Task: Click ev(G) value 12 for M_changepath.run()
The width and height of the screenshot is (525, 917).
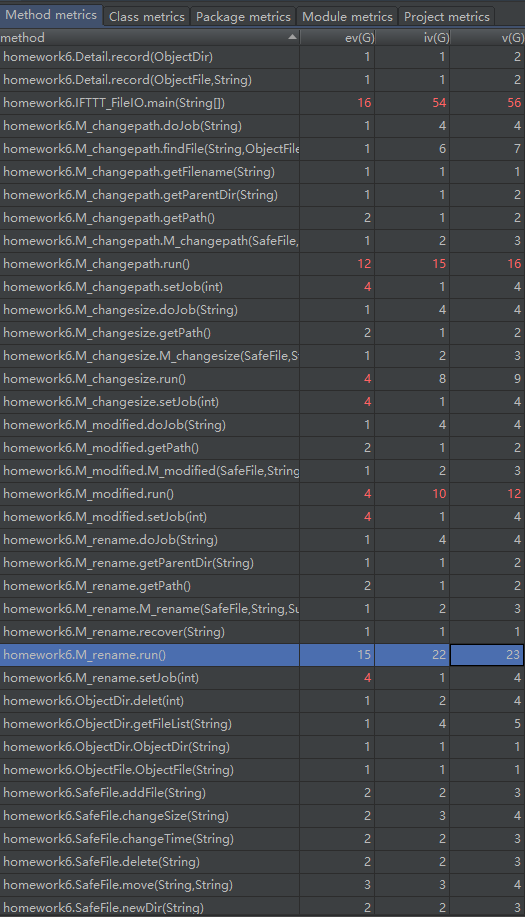Action: click(x=364, y=264)
